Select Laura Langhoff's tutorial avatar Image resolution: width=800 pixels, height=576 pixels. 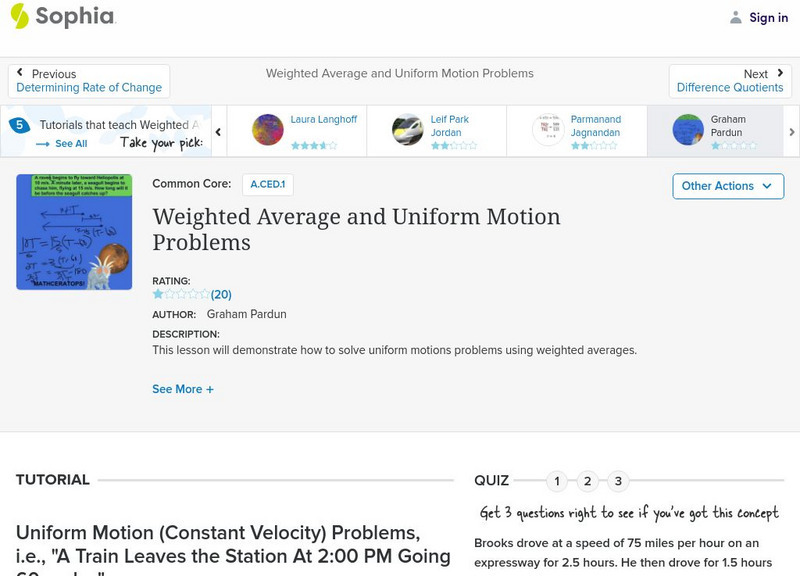coord(268,130)
